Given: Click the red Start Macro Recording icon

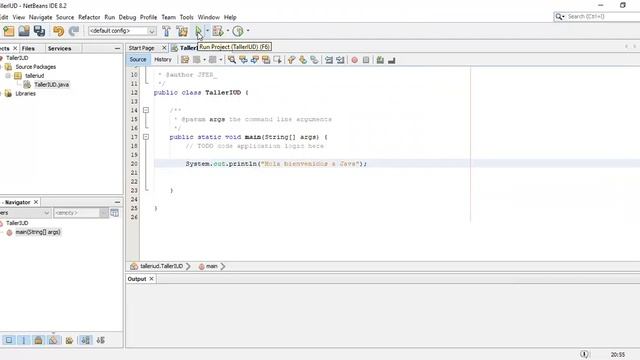Looking at the screenshot, I should coord(355,60).
